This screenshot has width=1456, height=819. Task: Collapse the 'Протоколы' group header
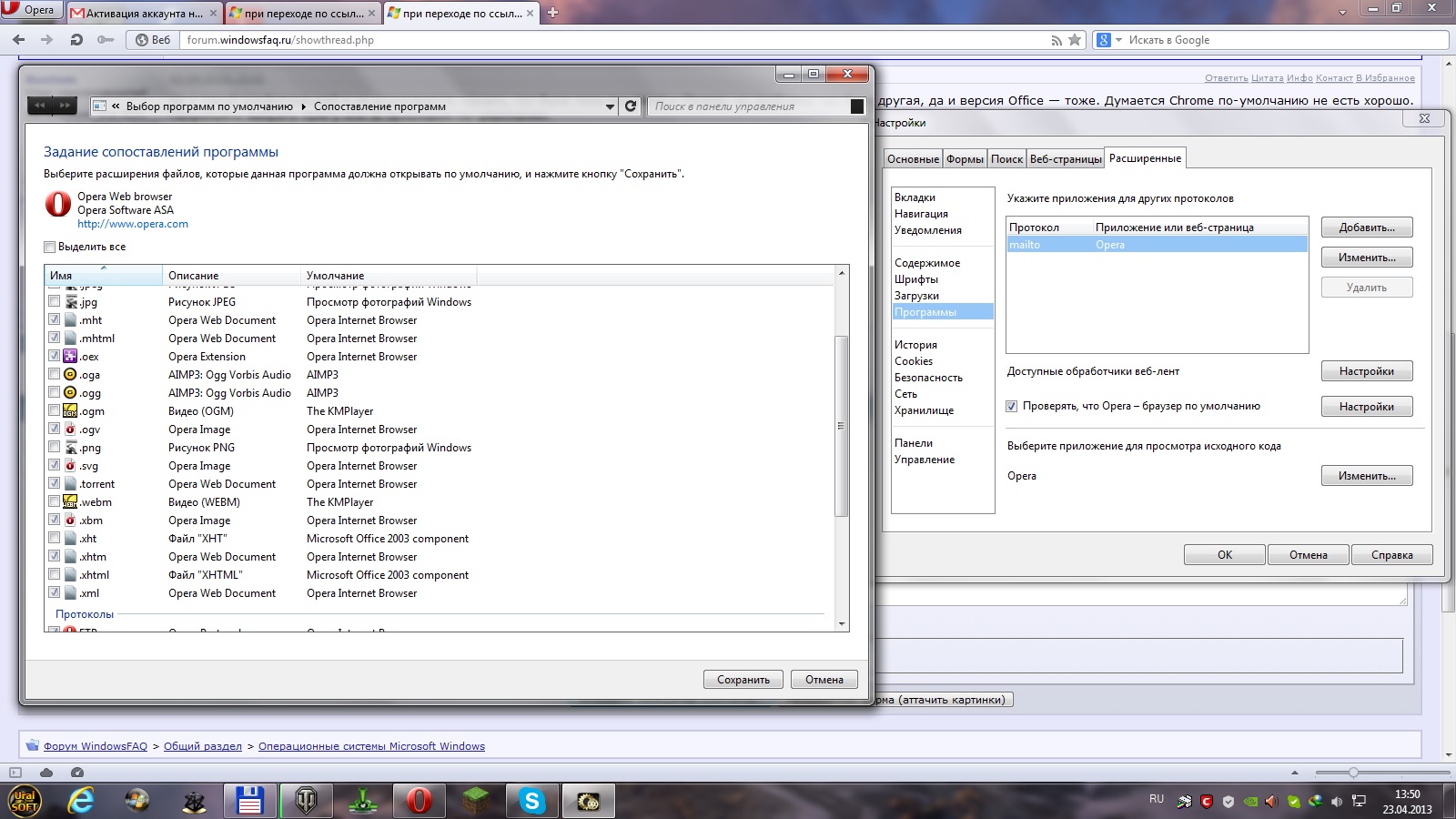point(85,614)
